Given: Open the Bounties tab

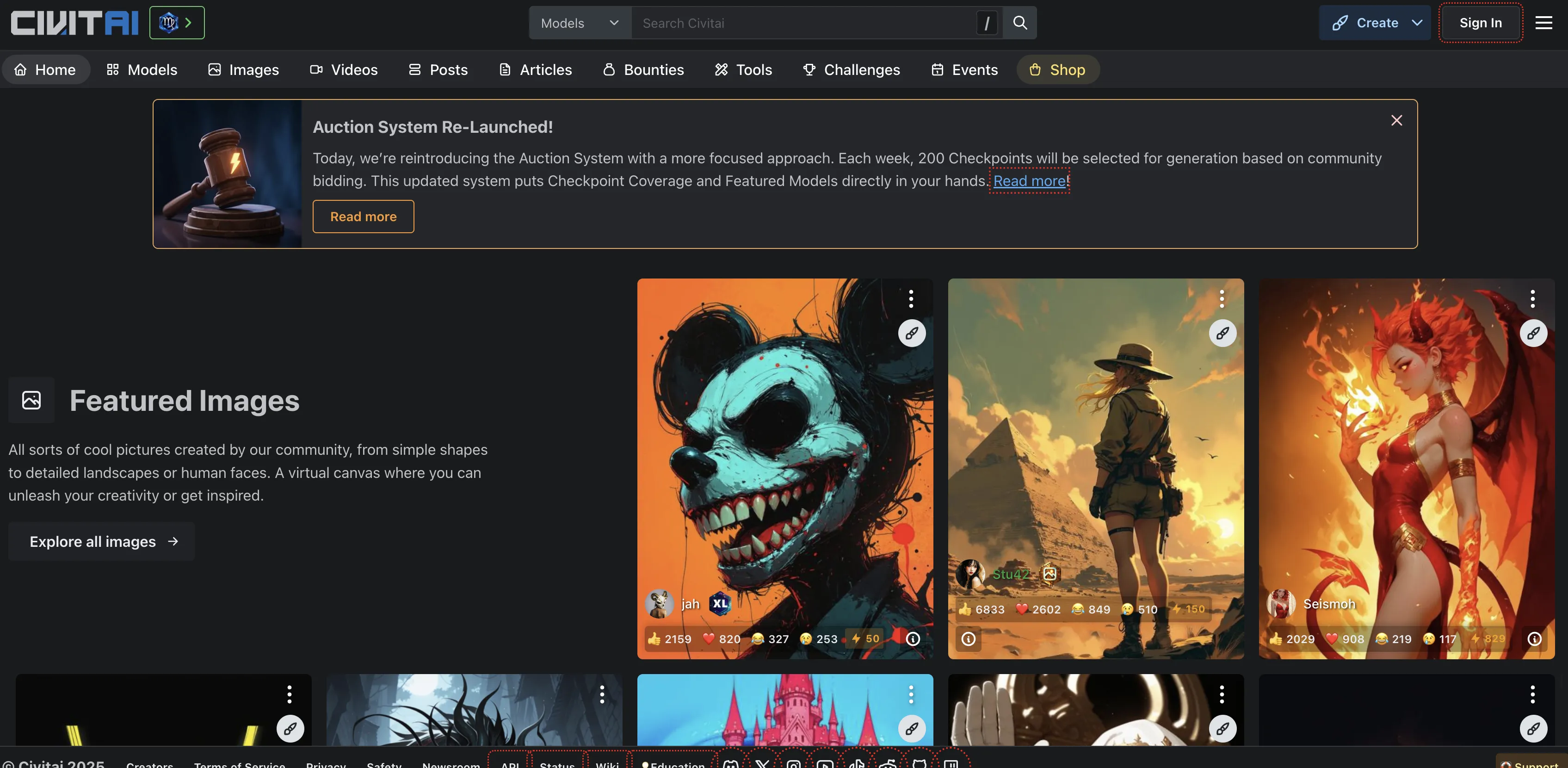Looking at the screenshot, I should coord(643,69).
